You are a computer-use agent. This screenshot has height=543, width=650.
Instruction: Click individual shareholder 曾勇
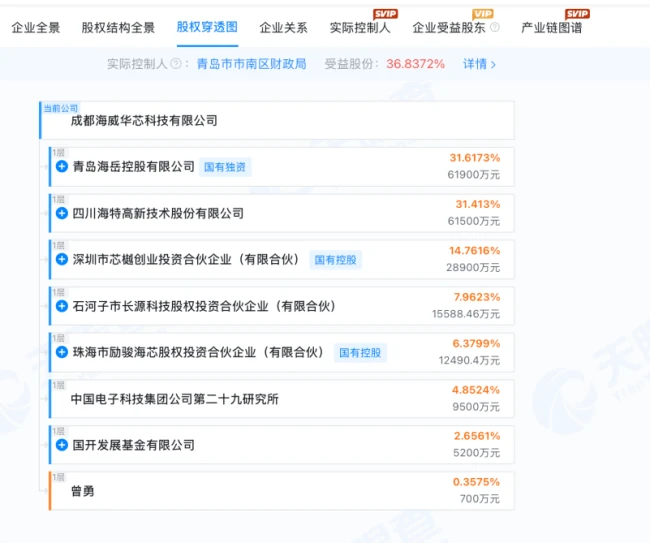coord(82,491)
